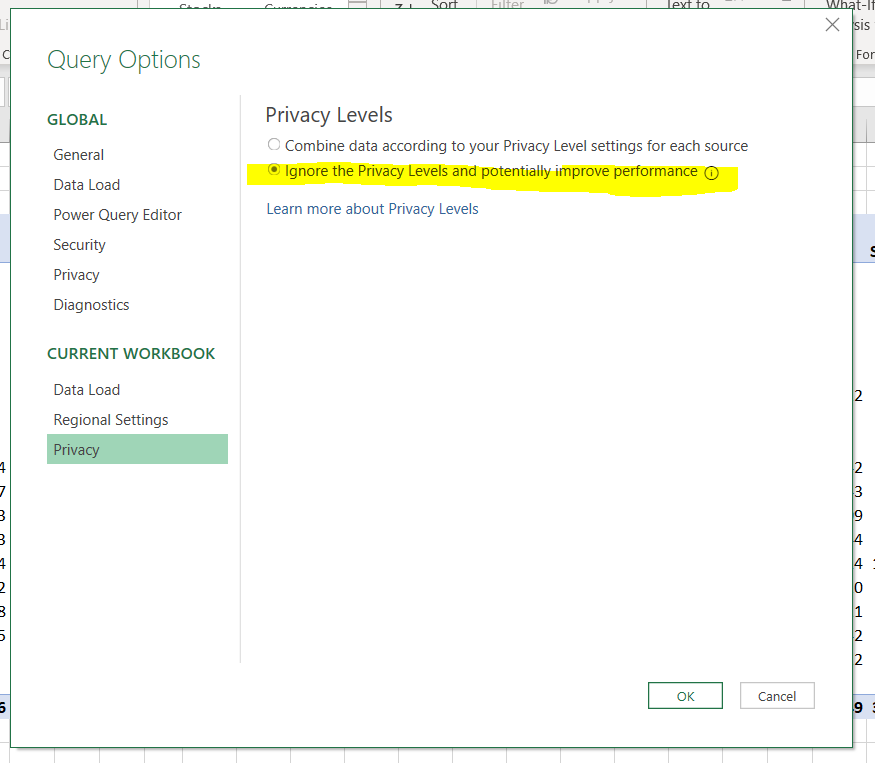Screen dimensions: 875x763
Task: Select 'Combine data according to Privacy Level settings'
Action: pos(274,145)
